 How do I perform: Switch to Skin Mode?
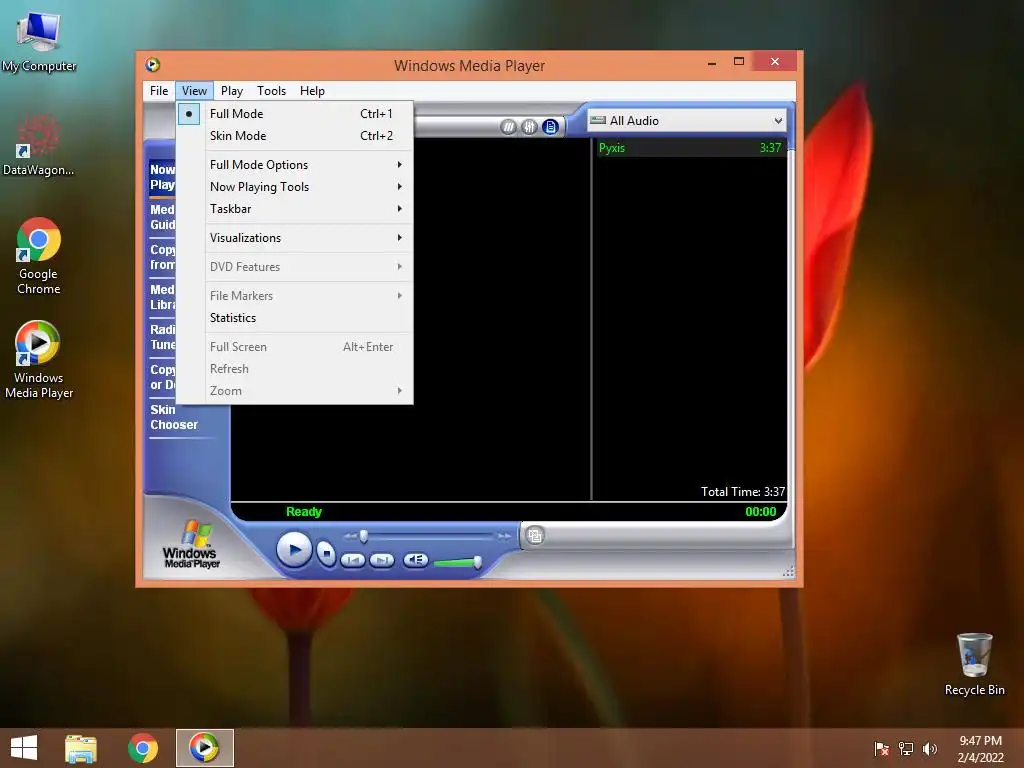[x=295, y=136]
